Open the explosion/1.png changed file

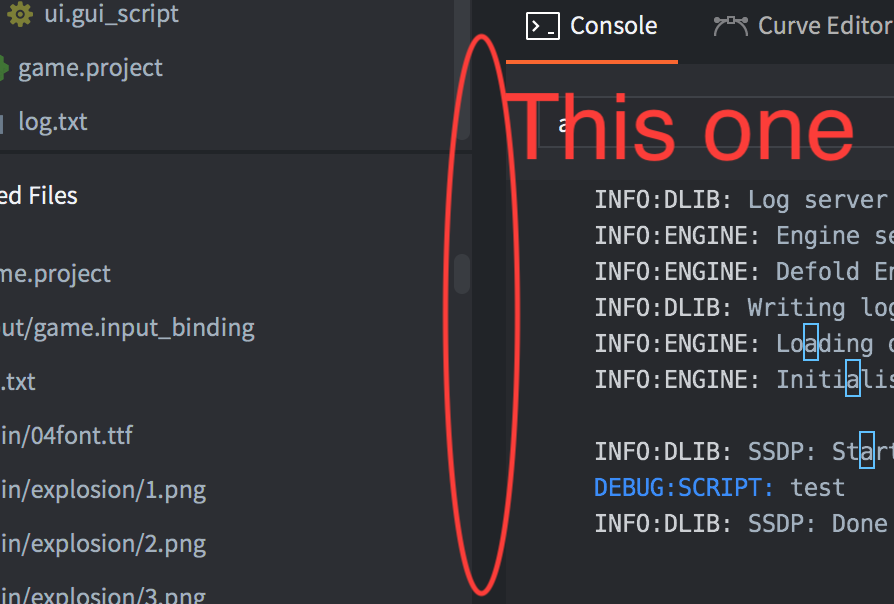103,490
